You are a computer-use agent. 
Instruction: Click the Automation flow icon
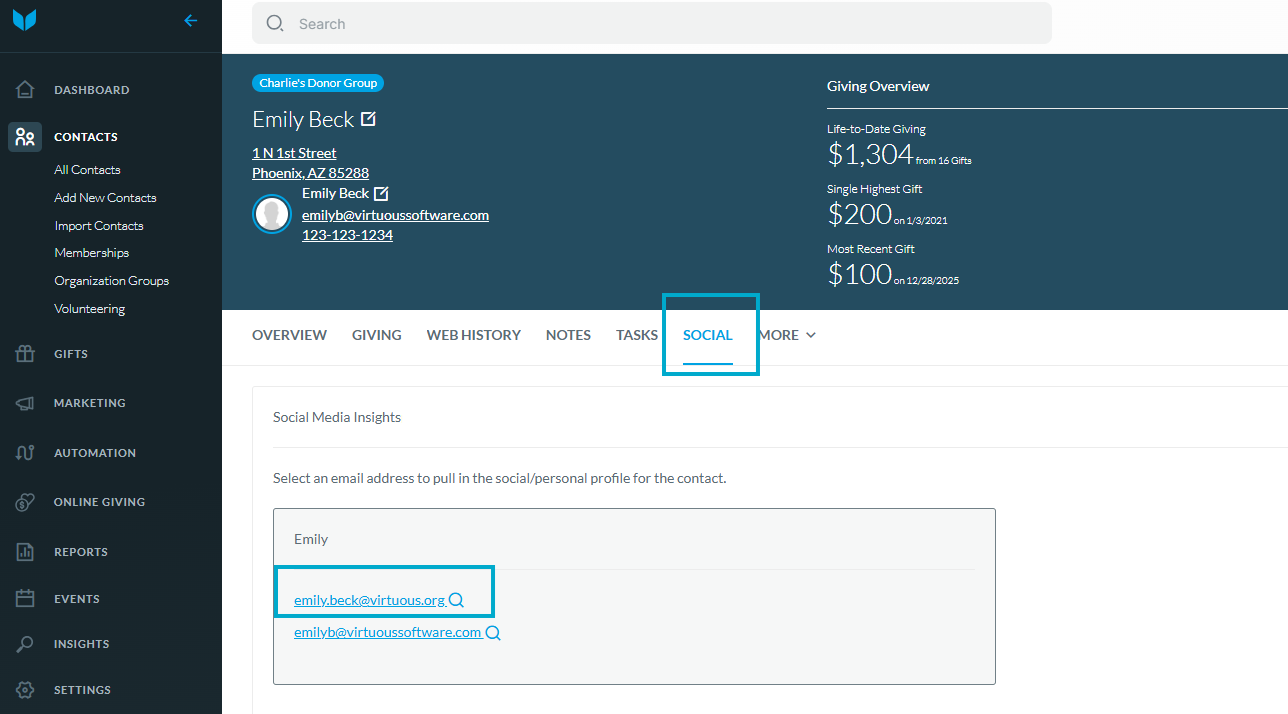(x=25, y=453)
